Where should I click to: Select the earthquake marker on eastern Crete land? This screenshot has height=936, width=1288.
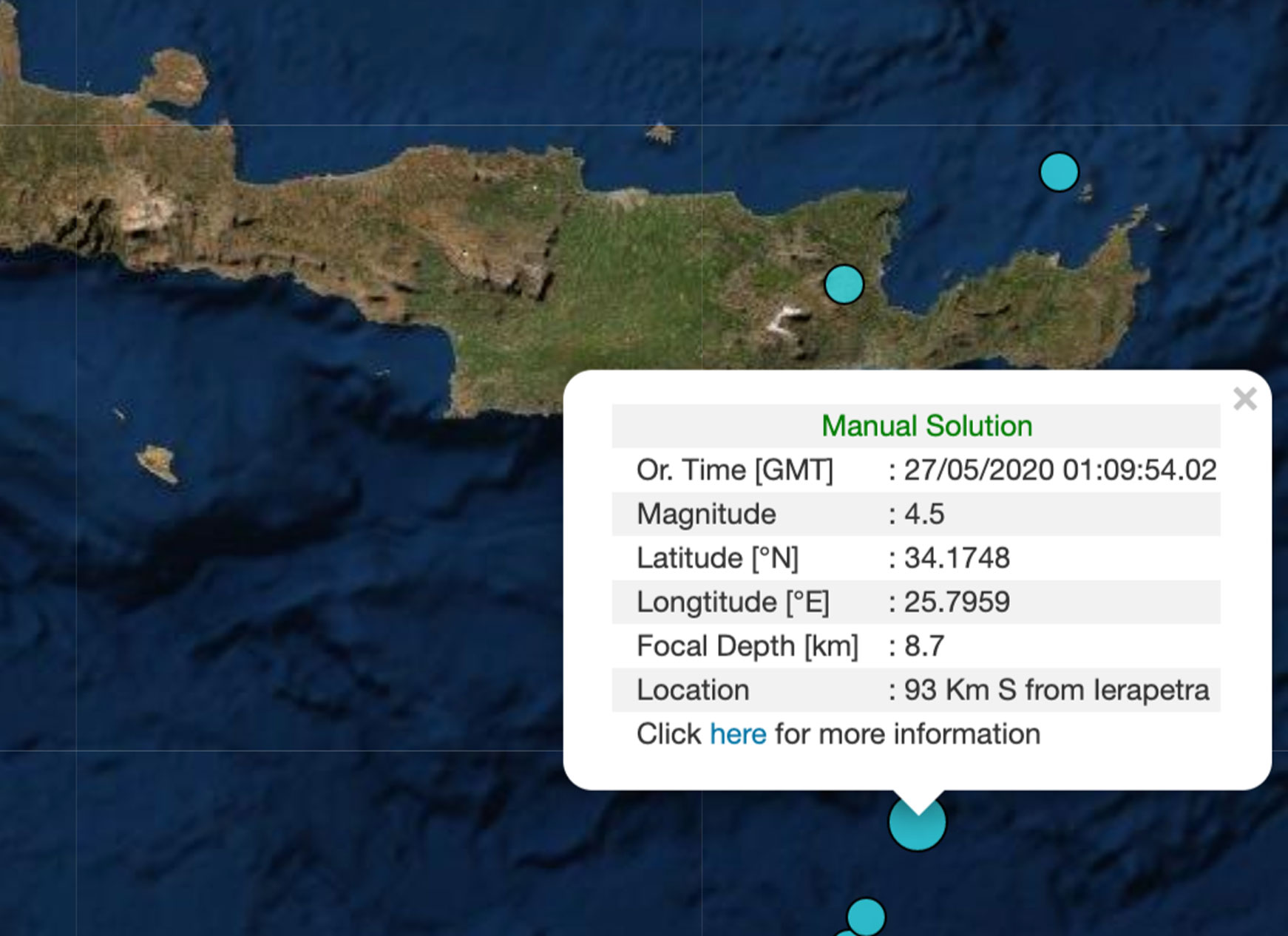(844, 285)
